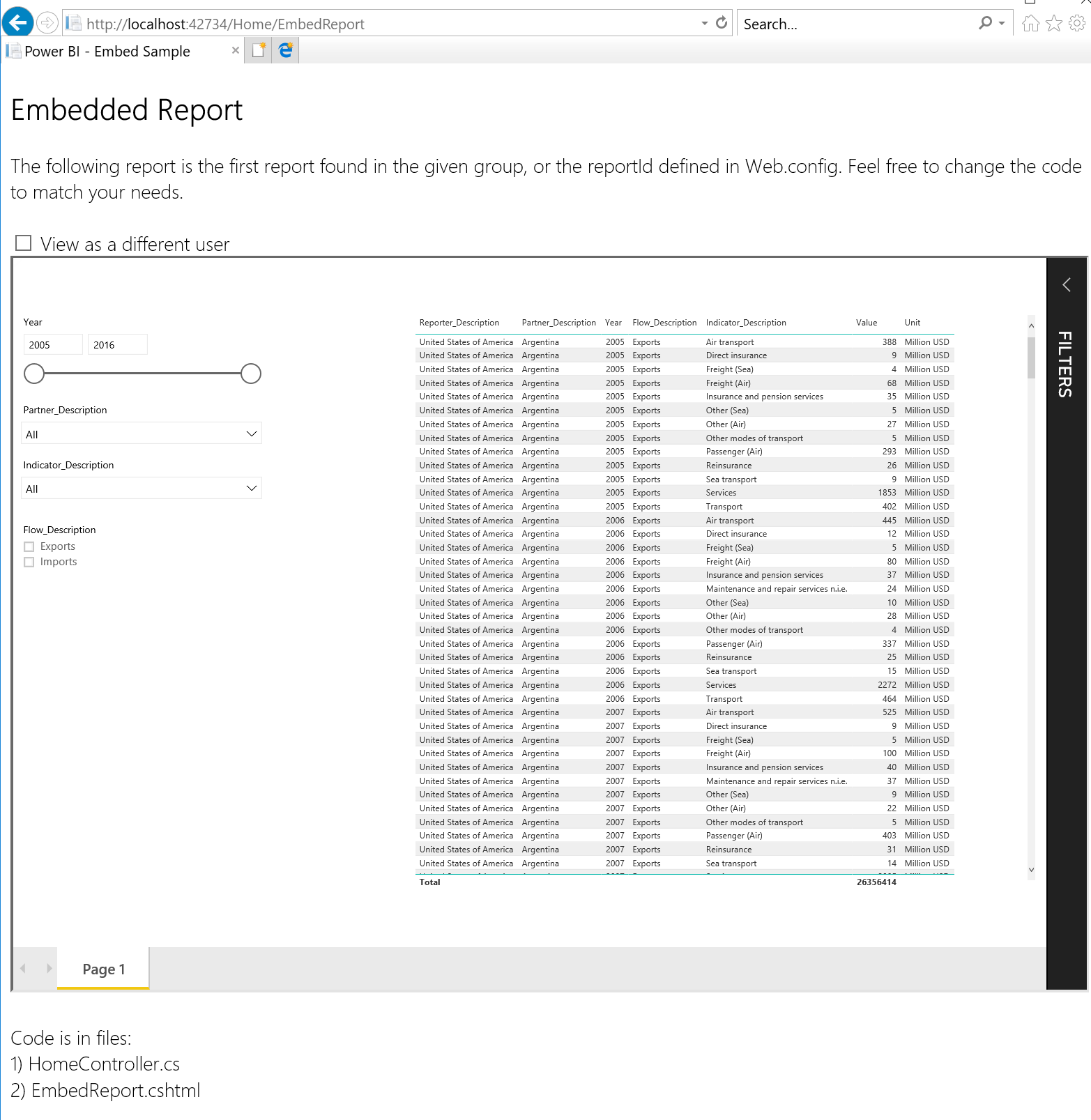The image size is (1091, 1120).
Task: Open the browser home icon
Action: click(x=1030, y=24)
